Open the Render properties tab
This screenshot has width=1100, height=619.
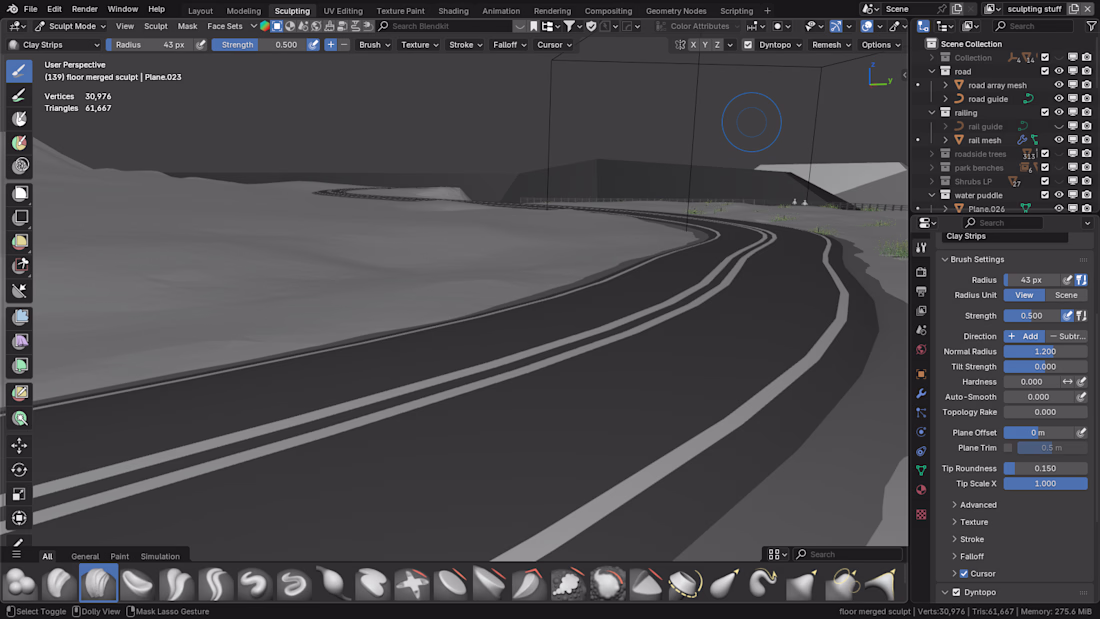tap(921, 272)
